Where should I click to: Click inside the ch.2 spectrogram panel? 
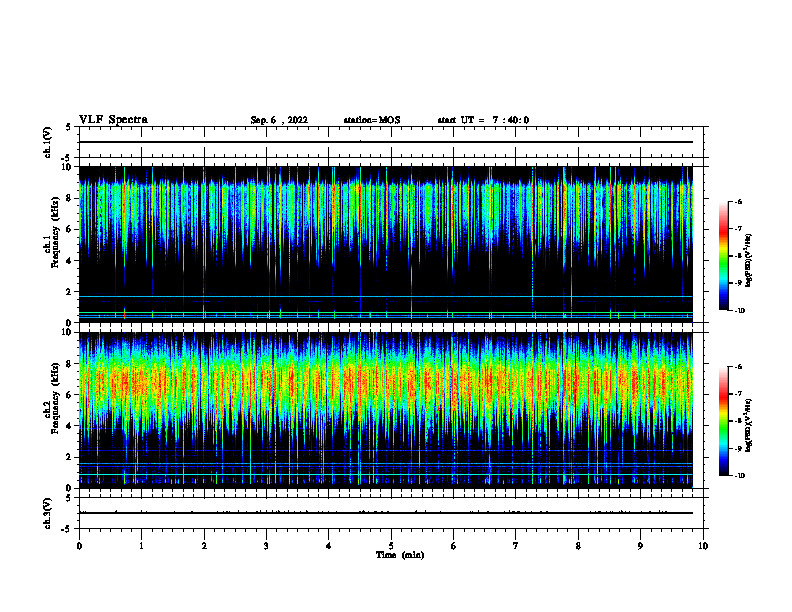coord(386,410)
